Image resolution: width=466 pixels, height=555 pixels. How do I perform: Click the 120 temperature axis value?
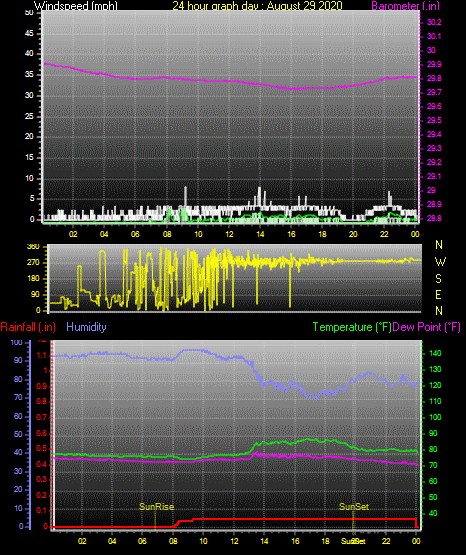(x=435, y=385)
